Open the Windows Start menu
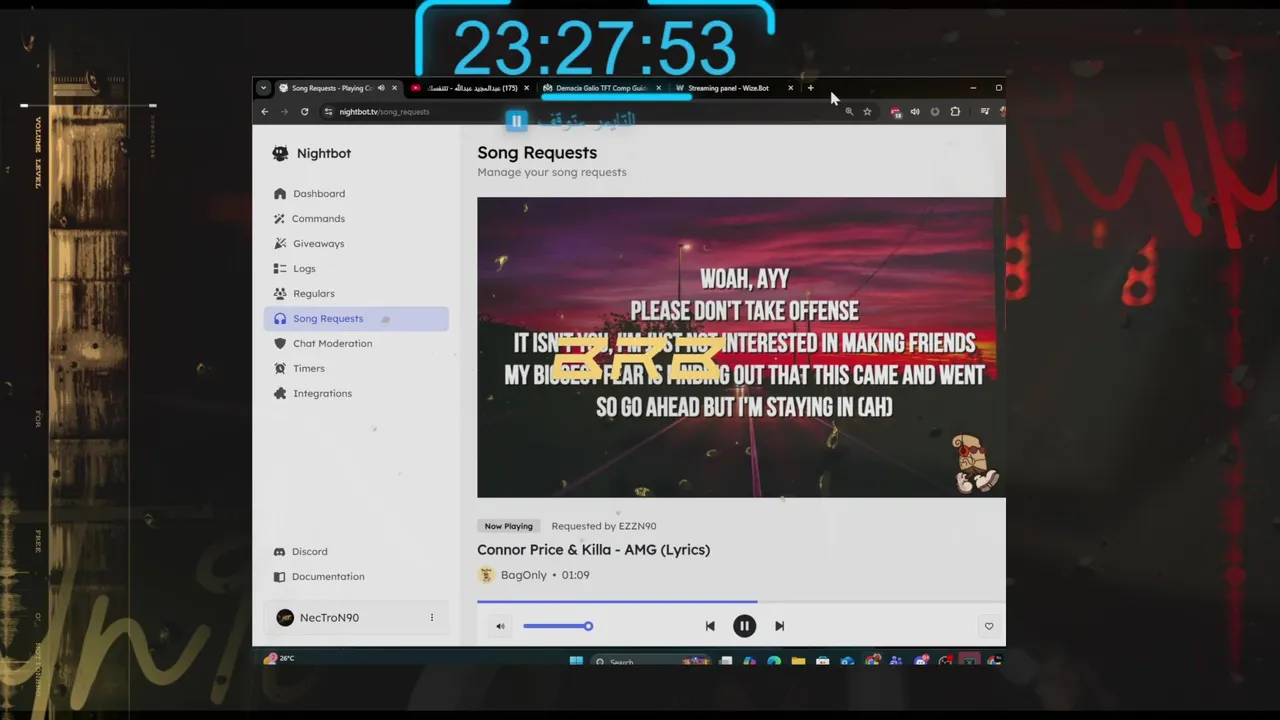Screen dimensions: 1280x720 (576, 661)
